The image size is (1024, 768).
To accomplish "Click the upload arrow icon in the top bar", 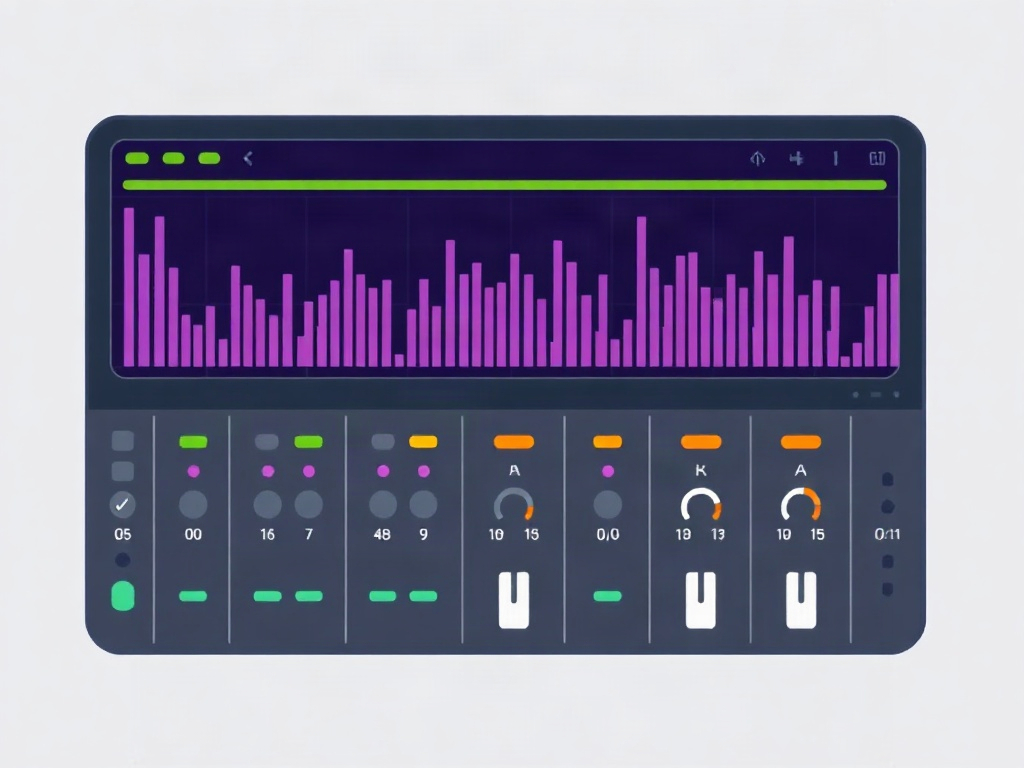I will click(x=758, y=158).
